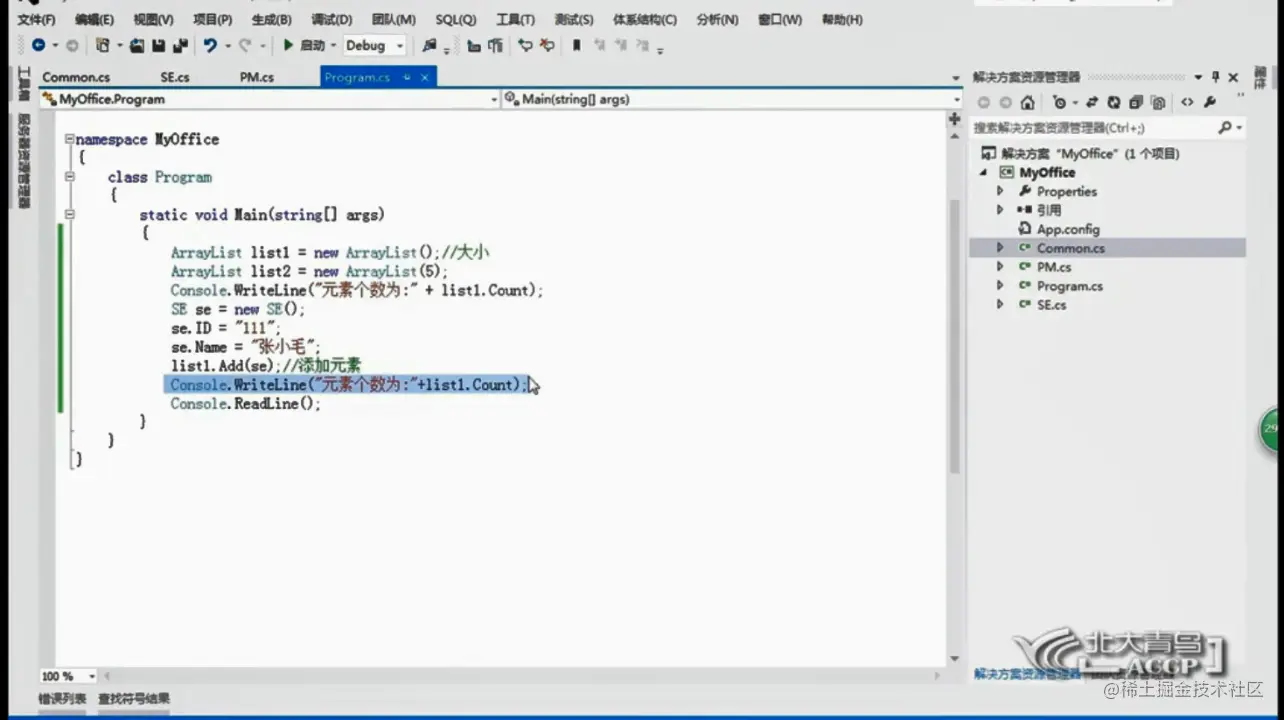The image size is (1284, 720).
Task: Open Properties via wrench icon in Solution Explorer toolbar
Action: tap(1210, 102)
